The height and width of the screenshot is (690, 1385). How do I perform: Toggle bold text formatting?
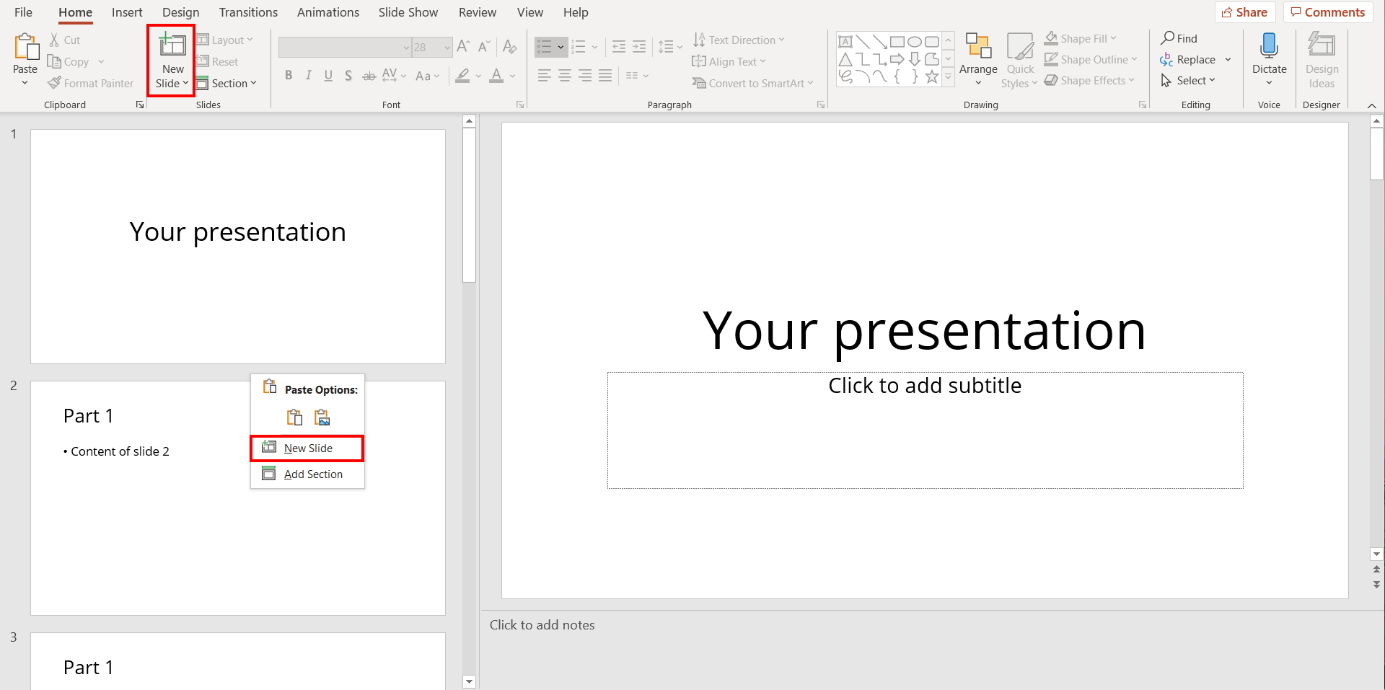[x=288, y=75]
